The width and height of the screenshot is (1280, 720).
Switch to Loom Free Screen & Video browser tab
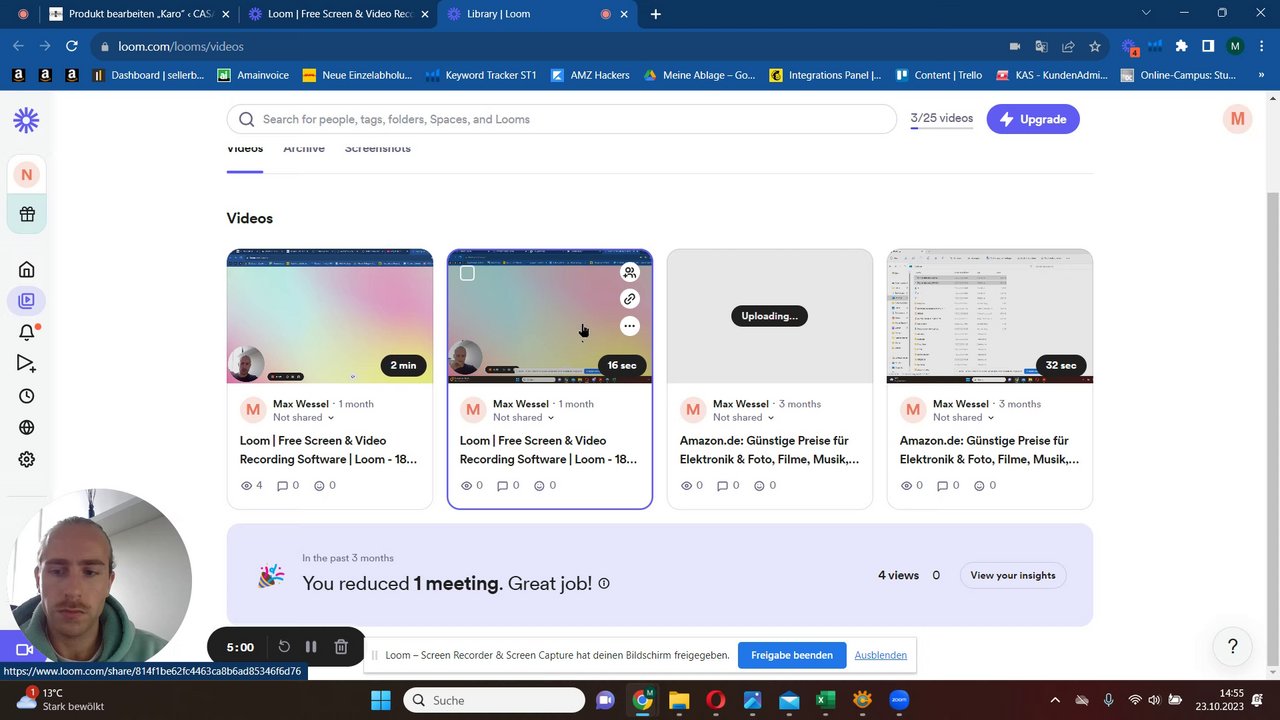[x=339, y=14]
